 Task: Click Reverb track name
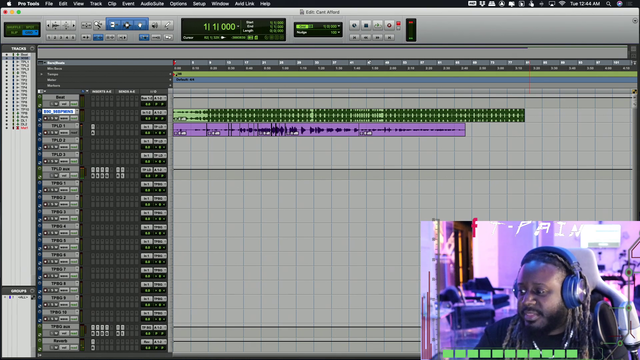tap(60, 341)
